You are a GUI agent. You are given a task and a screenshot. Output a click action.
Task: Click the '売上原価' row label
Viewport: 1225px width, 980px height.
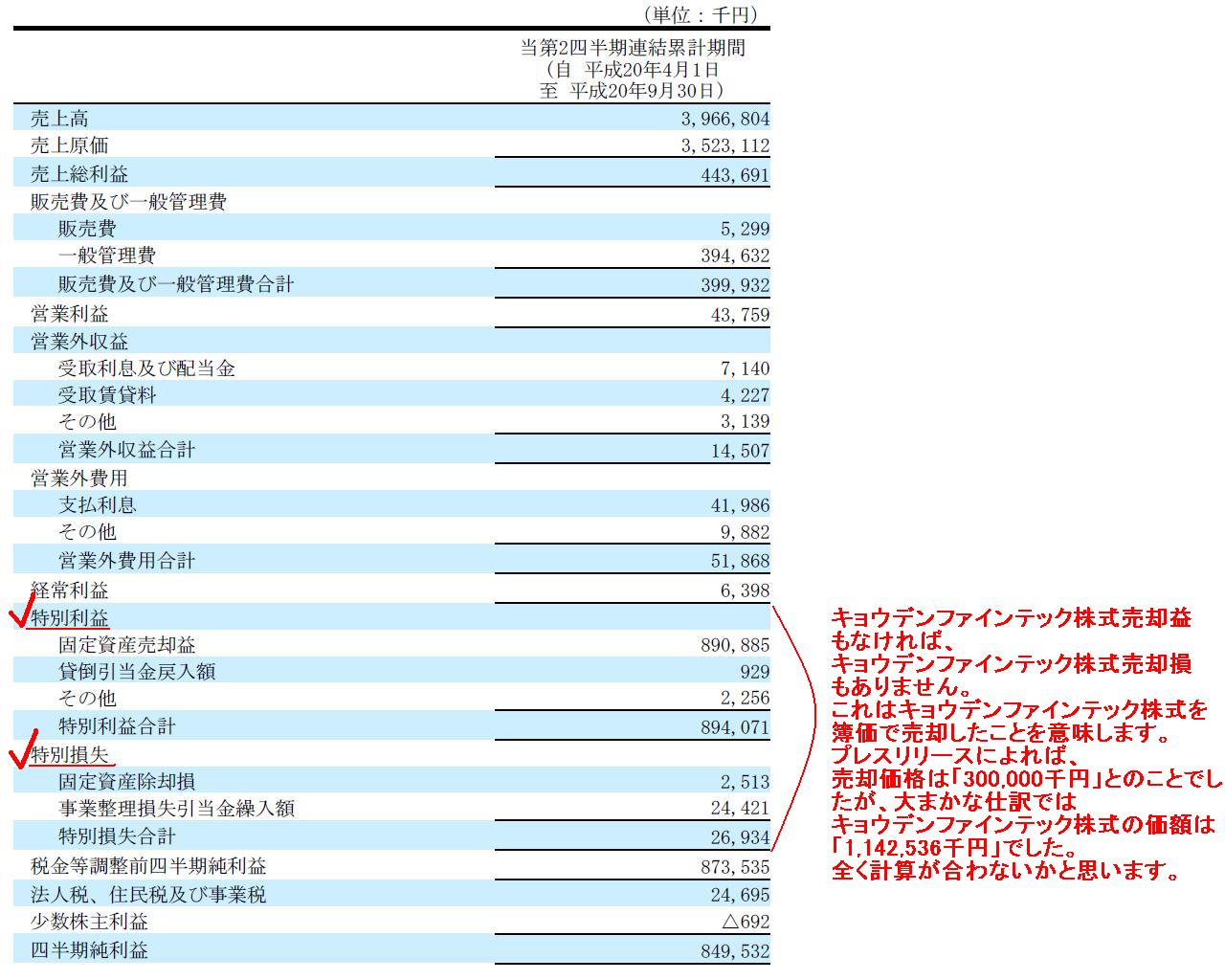pyautogui.click(x=69, y=145)
